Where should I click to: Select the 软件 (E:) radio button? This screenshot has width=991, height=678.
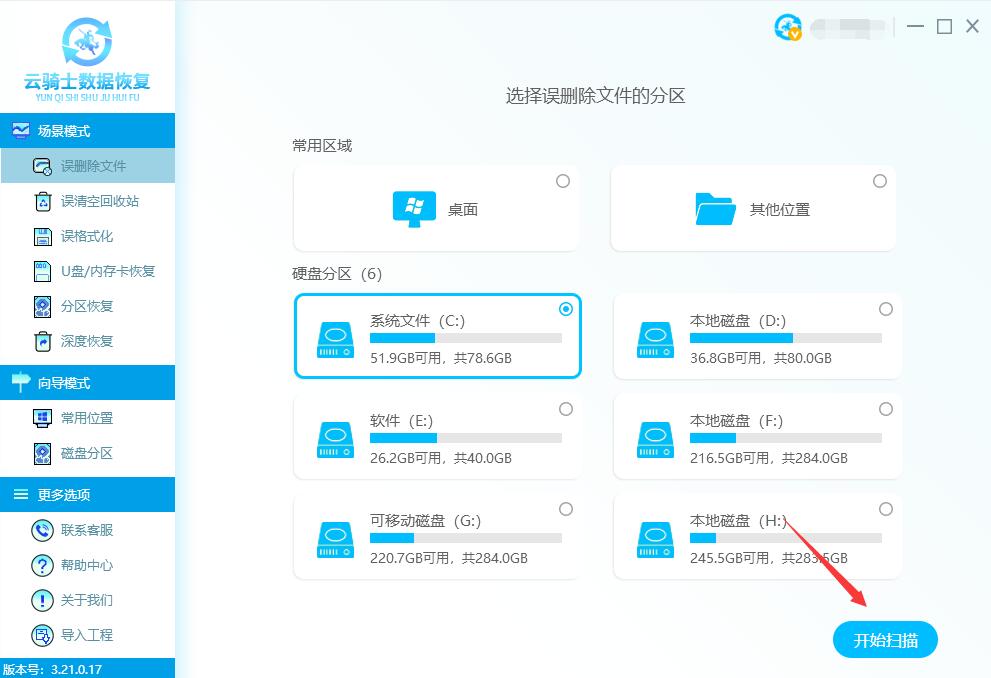[566, 409]
